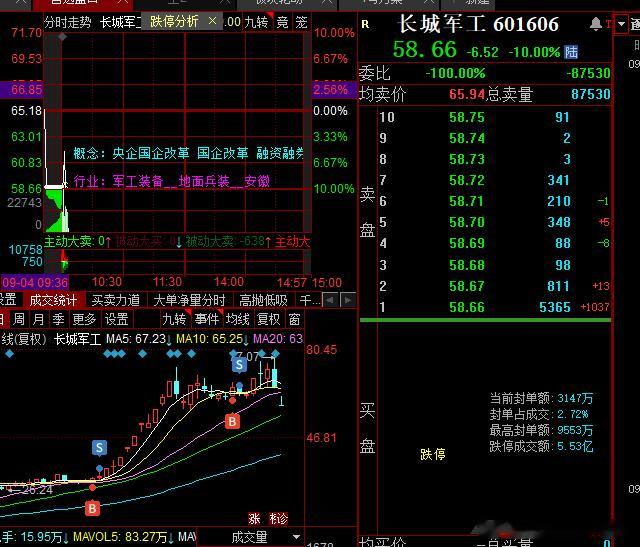
Task: Click the 诊 diagnosis button at the chart bottom
Action: (279, 519)
